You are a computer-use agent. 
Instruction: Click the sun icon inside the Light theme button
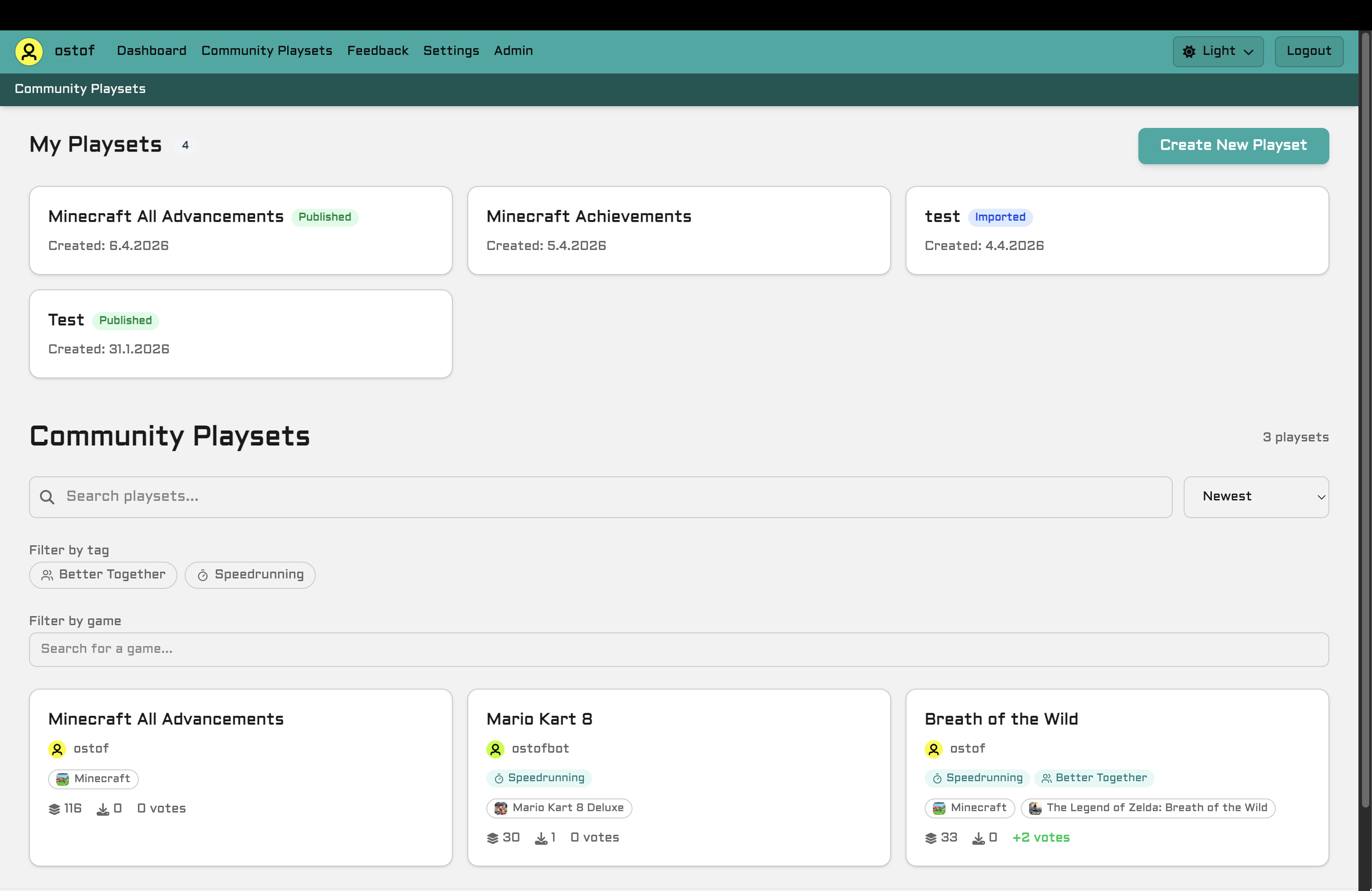1189,51
